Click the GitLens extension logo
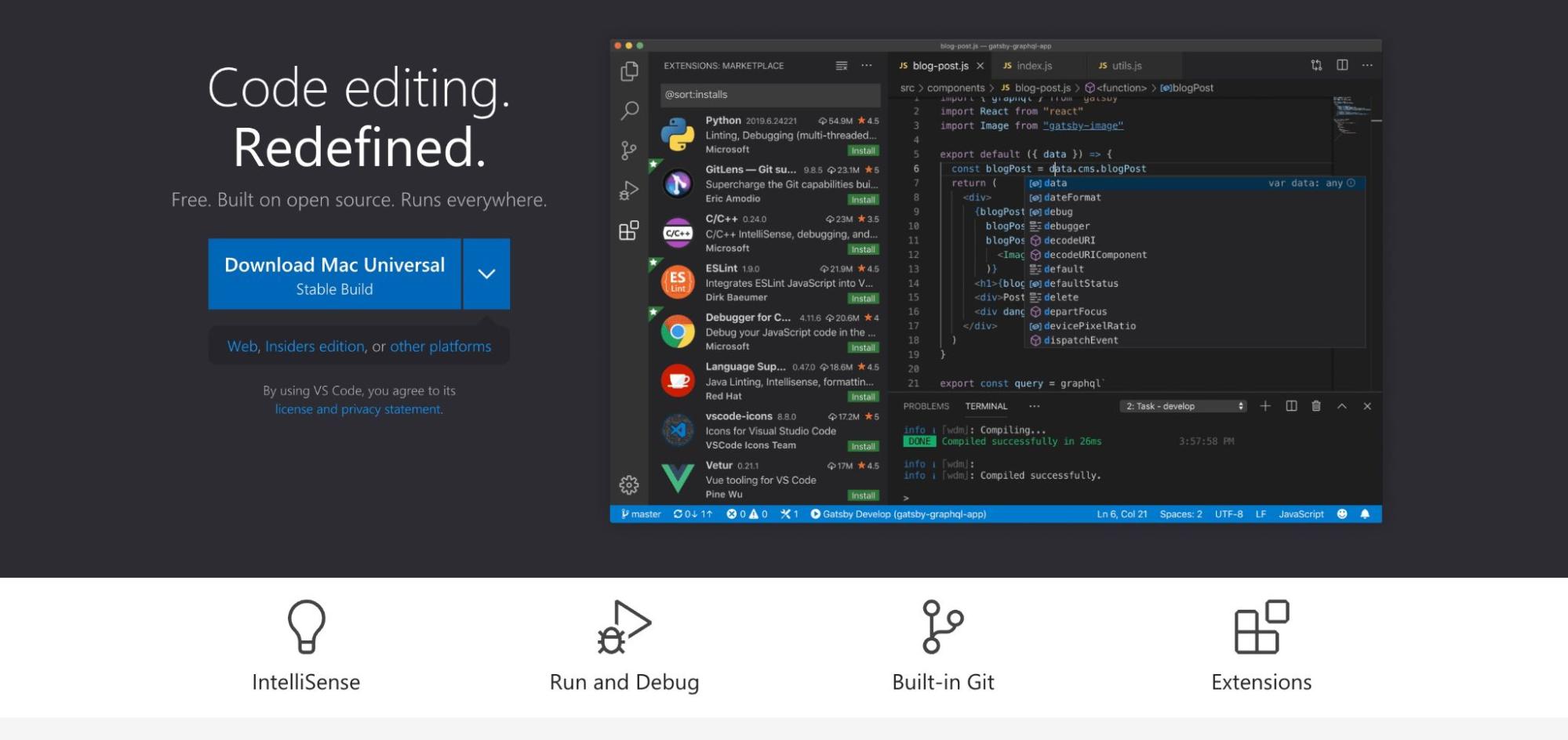 tap(678, 183)
